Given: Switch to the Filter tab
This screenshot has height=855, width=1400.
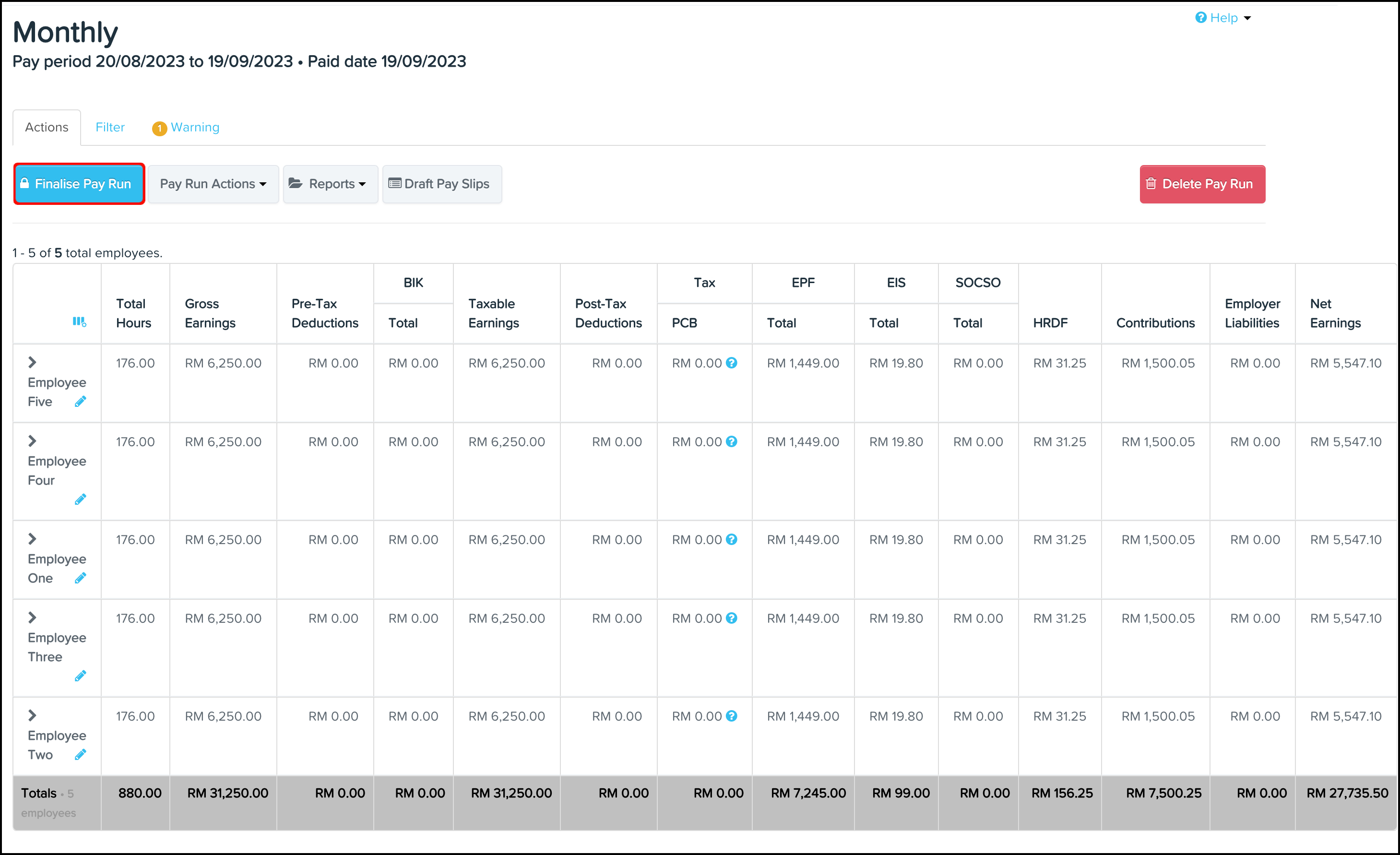Looking at the screenshot, I should click(x=110, y=127).
